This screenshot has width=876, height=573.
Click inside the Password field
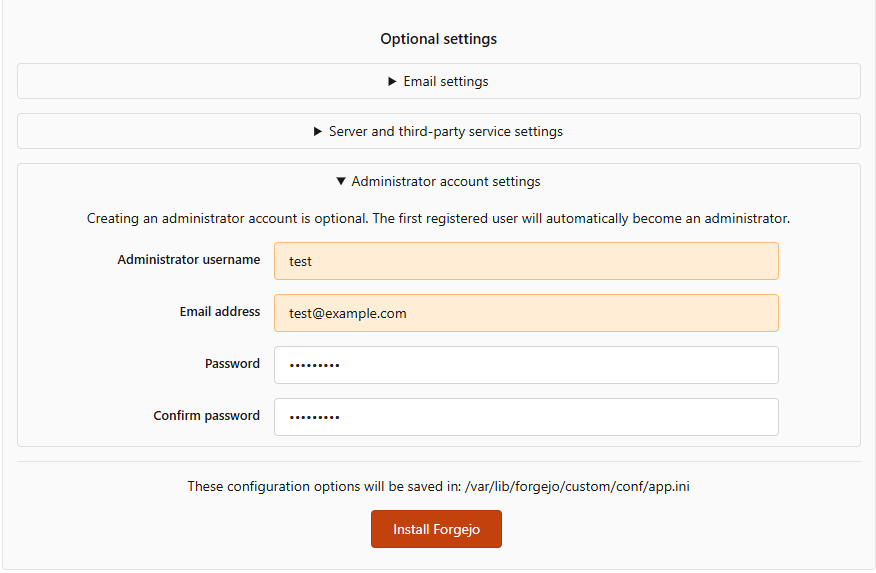click(526, 365)
